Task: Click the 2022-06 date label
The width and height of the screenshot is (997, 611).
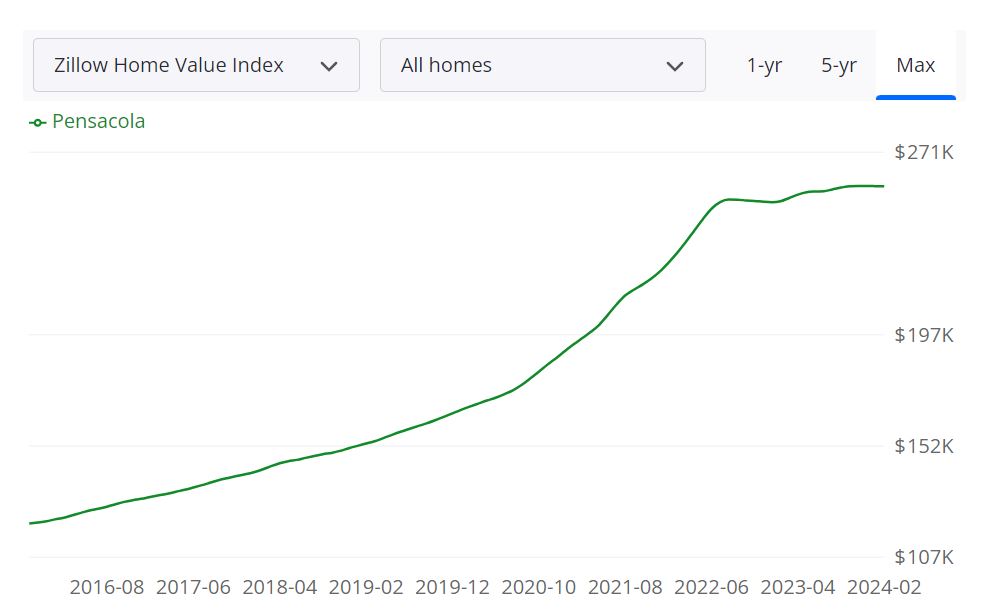Action: click(x=711, y=587)
